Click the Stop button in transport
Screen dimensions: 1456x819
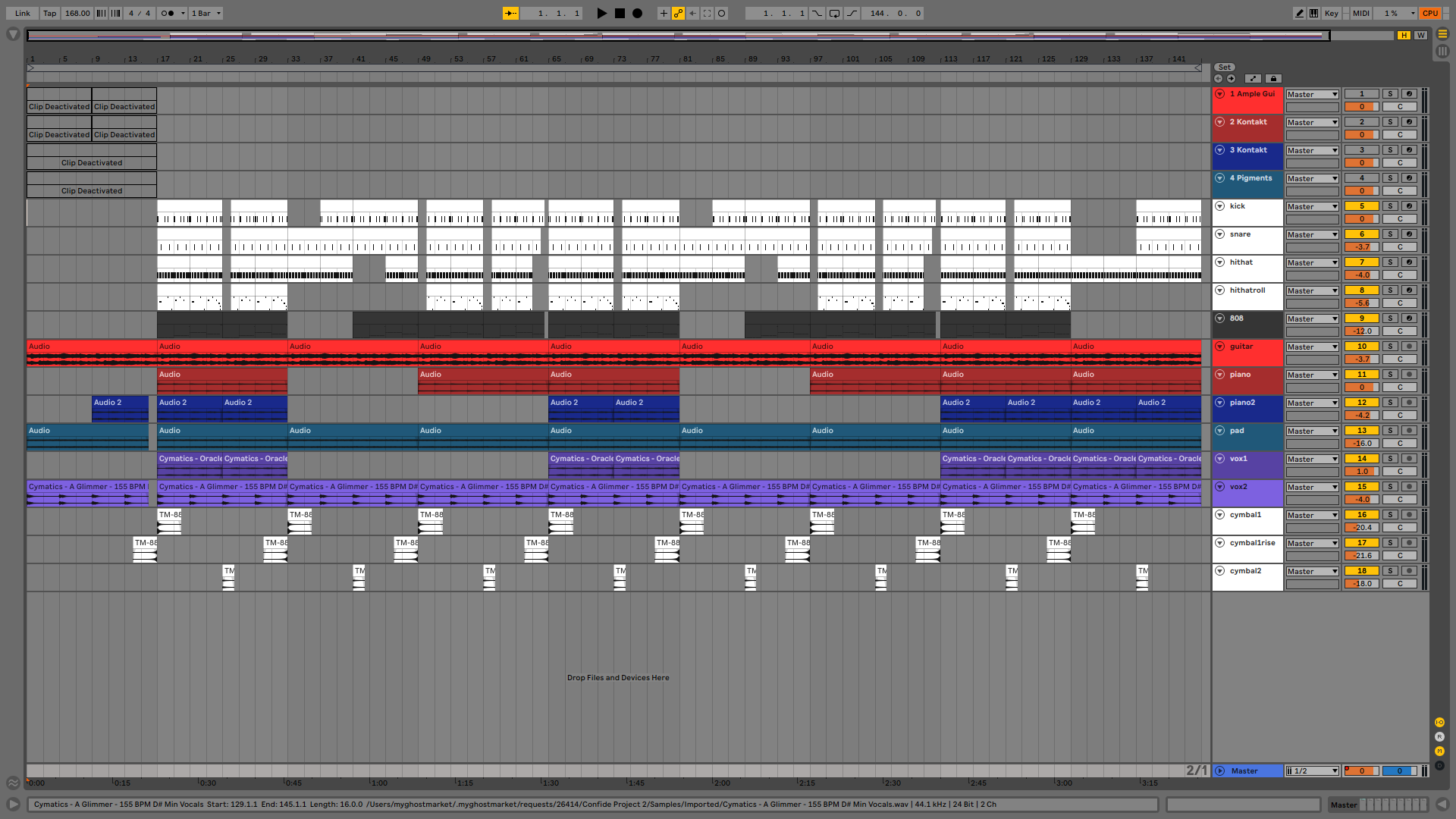pyautogui.click(x=620, y=13)
